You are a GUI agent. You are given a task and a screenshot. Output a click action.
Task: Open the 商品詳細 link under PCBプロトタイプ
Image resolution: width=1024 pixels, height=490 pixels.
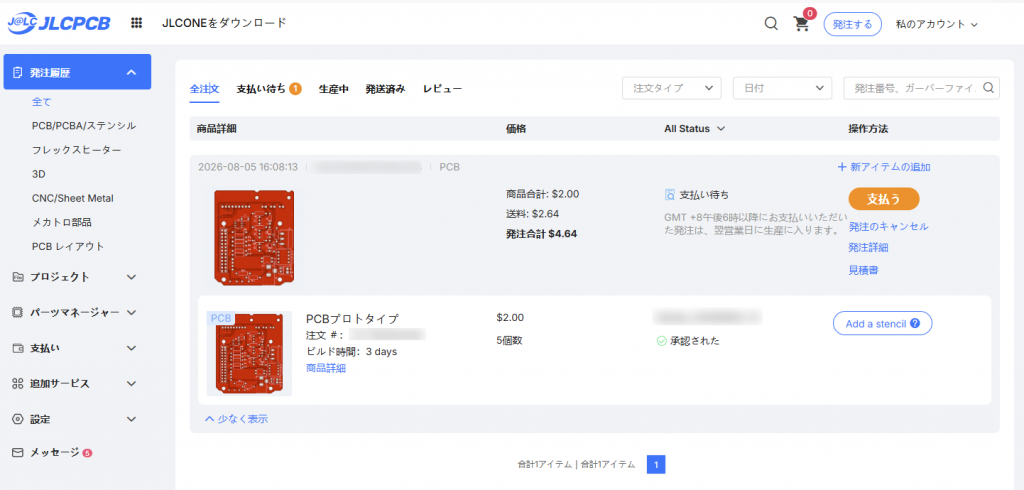[326, 368]
